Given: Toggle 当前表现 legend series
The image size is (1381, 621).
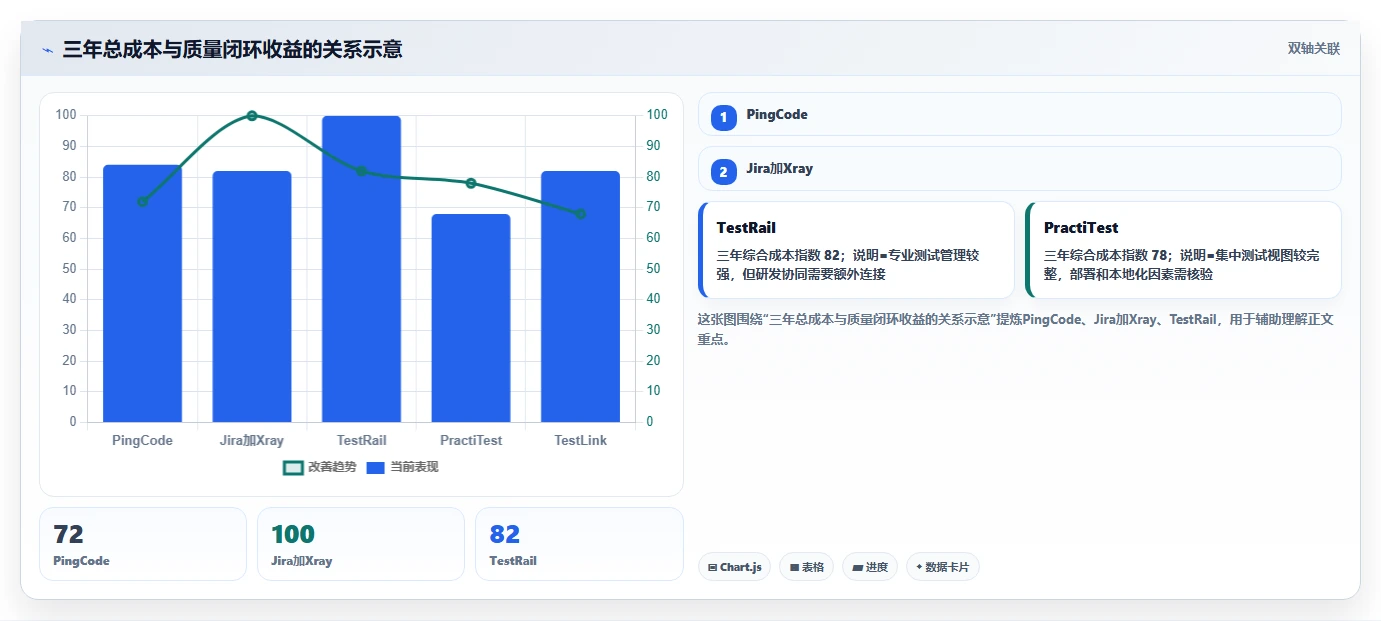Looking at the screenshot, I should pos(402,467).
